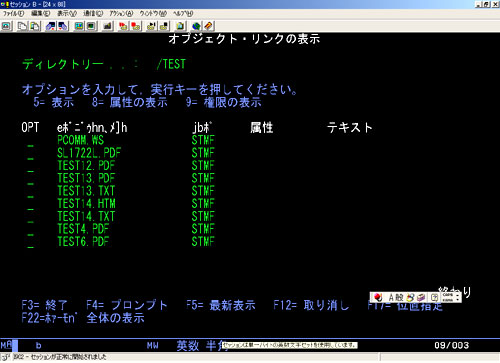Click the STMF type on the PCOMM.WS row

point(203,140)
